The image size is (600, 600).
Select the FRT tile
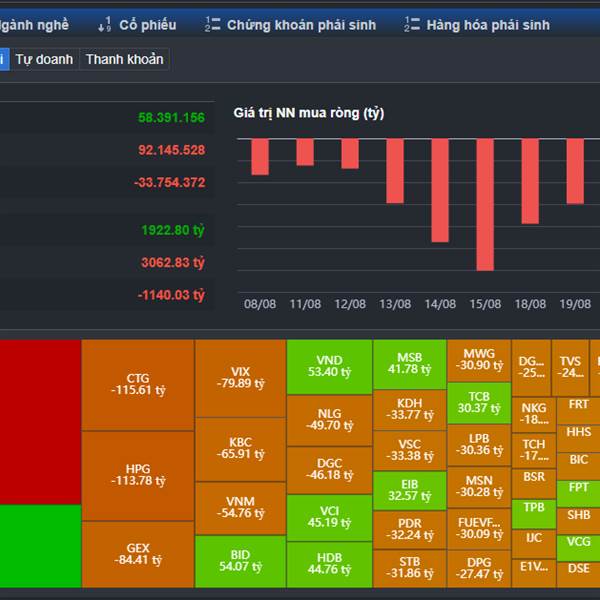click(x=579, y=411)
